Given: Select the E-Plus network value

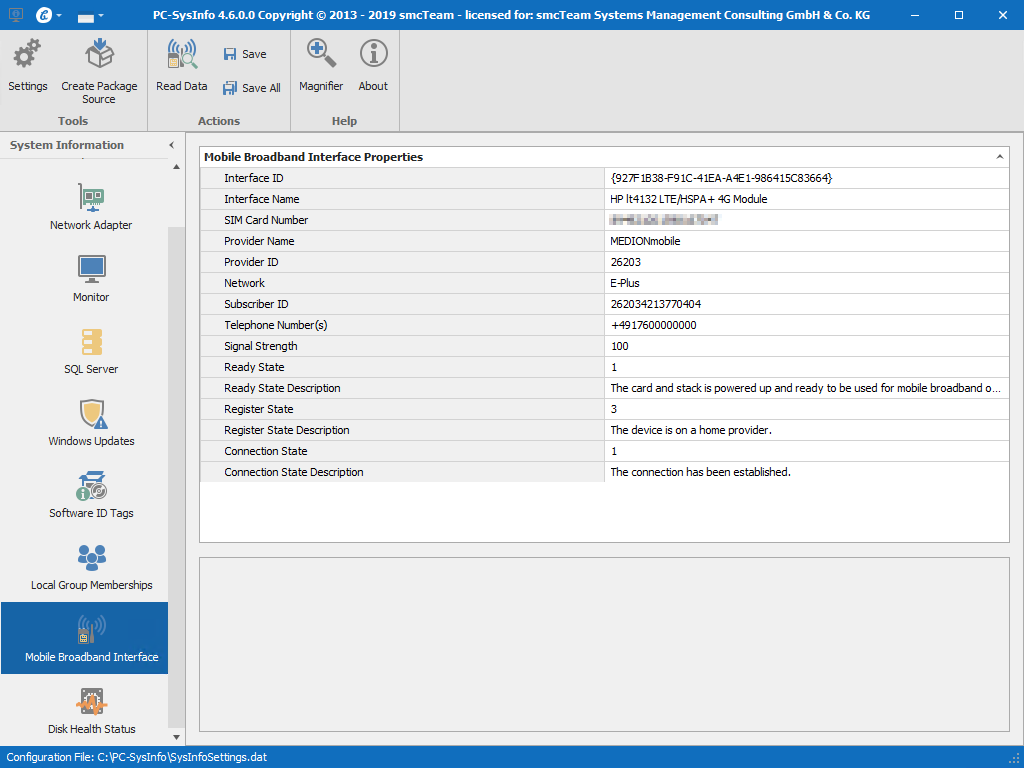Looking at the screenshot, I should coord(625,283).
